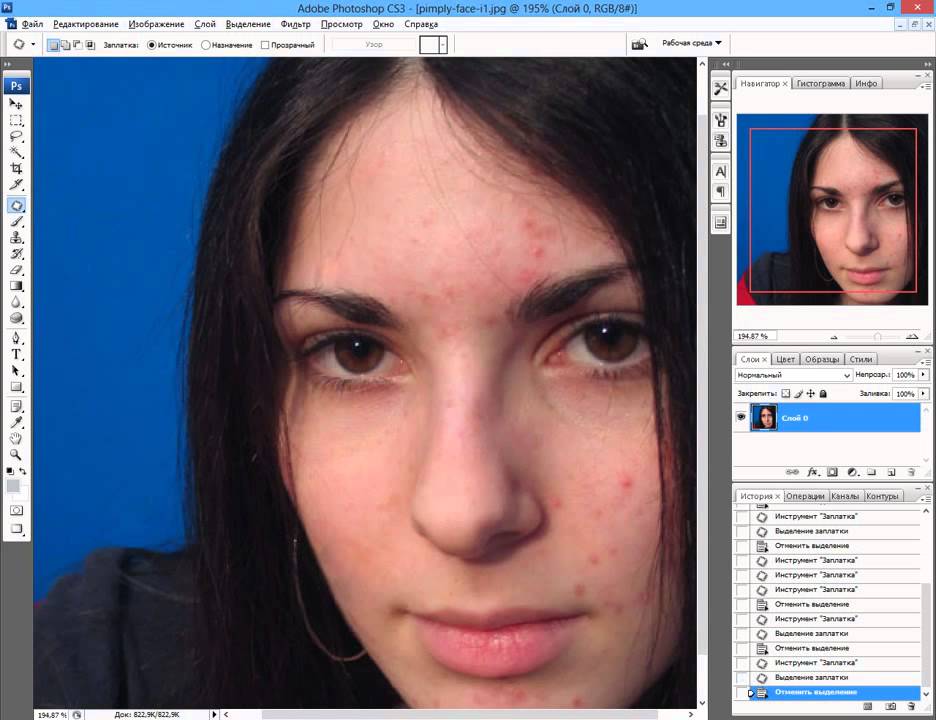Select the Lasso tool

click(x=16, y=136)
